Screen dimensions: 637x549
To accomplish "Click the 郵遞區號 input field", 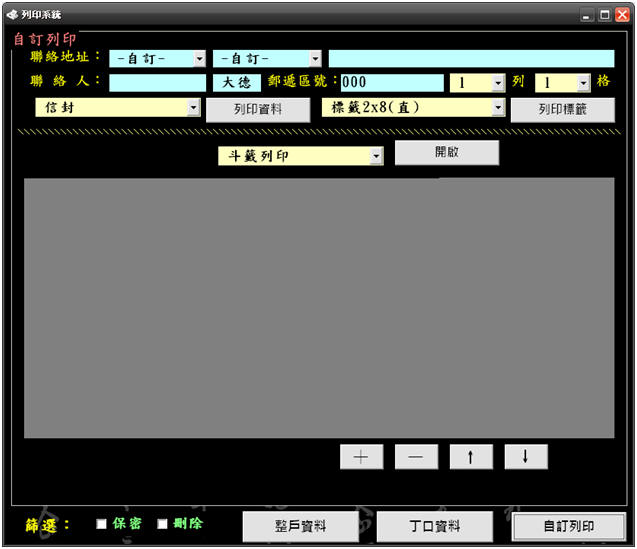I will [x=391, y=83].
